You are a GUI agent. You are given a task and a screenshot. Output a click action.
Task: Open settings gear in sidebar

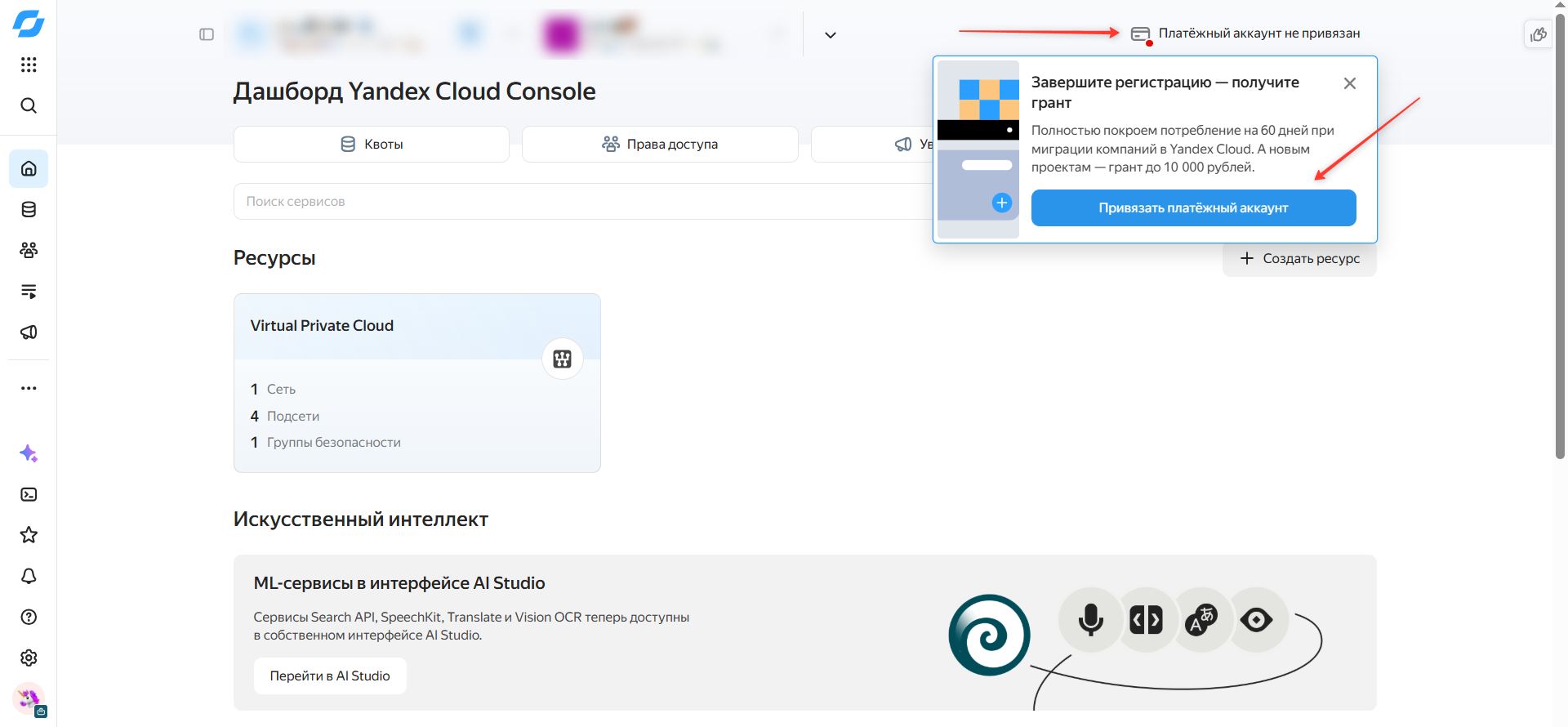tap(29, 658)
